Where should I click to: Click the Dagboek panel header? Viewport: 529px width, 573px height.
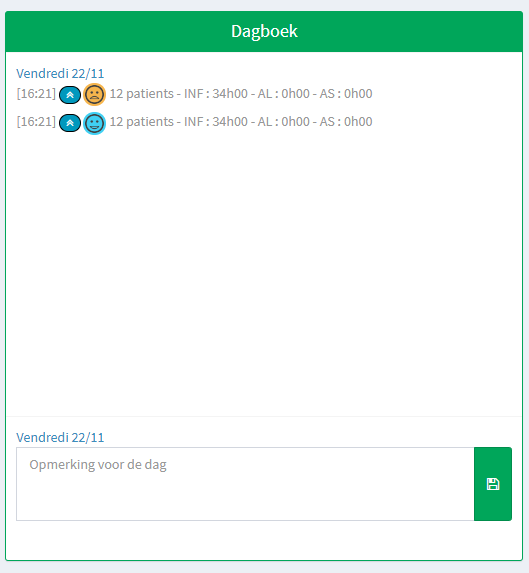tap(264, 31)
